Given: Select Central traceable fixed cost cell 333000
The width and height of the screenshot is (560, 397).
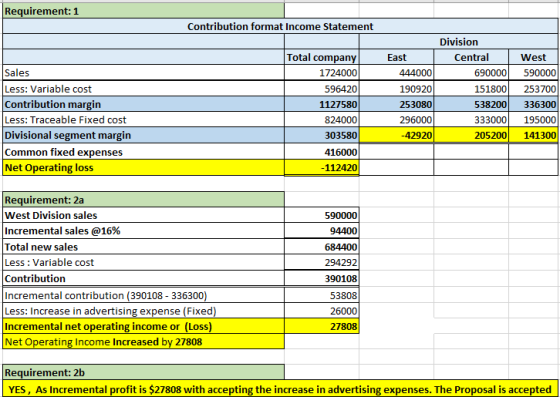Looking at the screenshot, I should [x=471, y=120].
